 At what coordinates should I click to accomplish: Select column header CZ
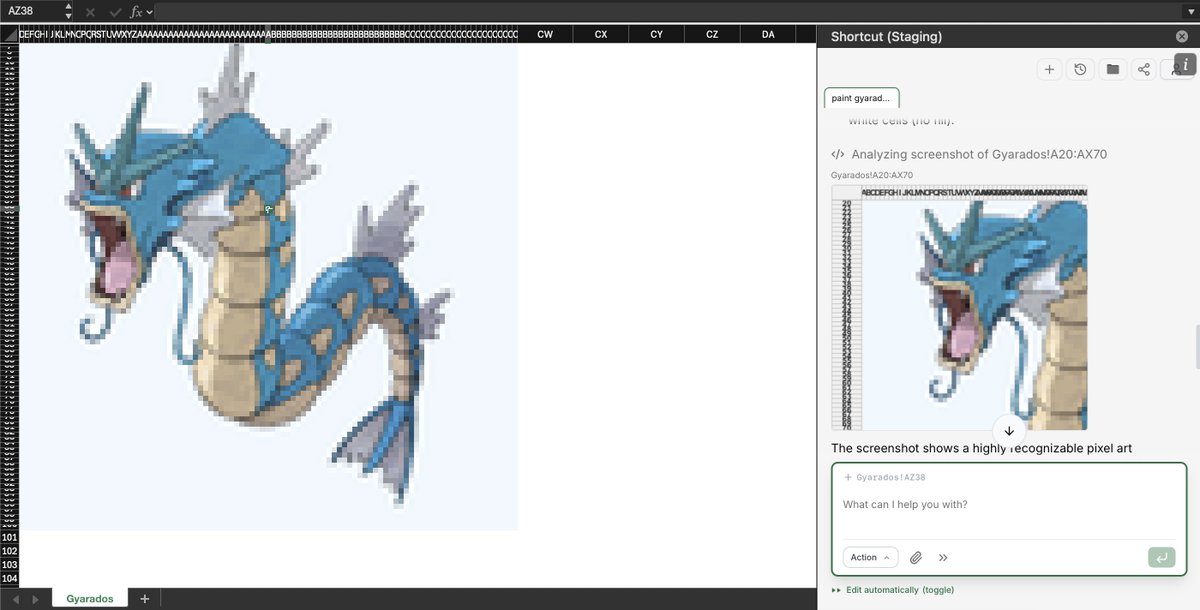coord(712,34)
